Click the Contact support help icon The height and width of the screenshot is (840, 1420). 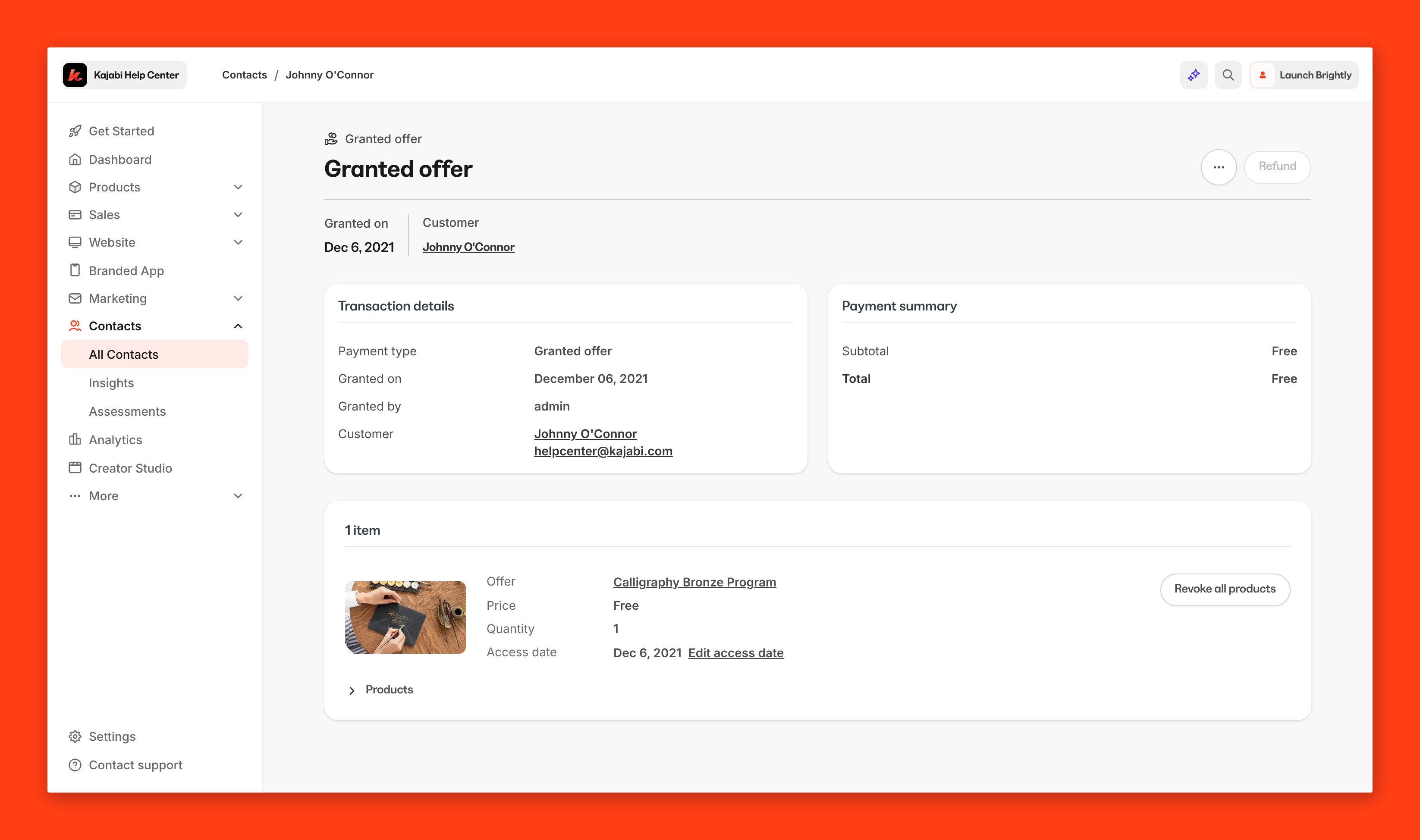coord(75,765)
